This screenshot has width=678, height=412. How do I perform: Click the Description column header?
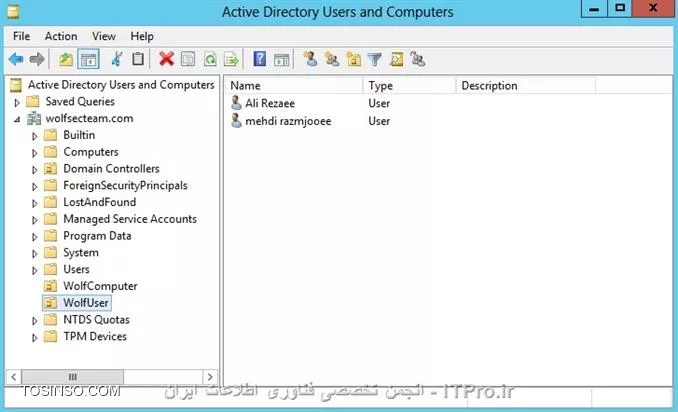pyautogui.click(x=526, y=86)
